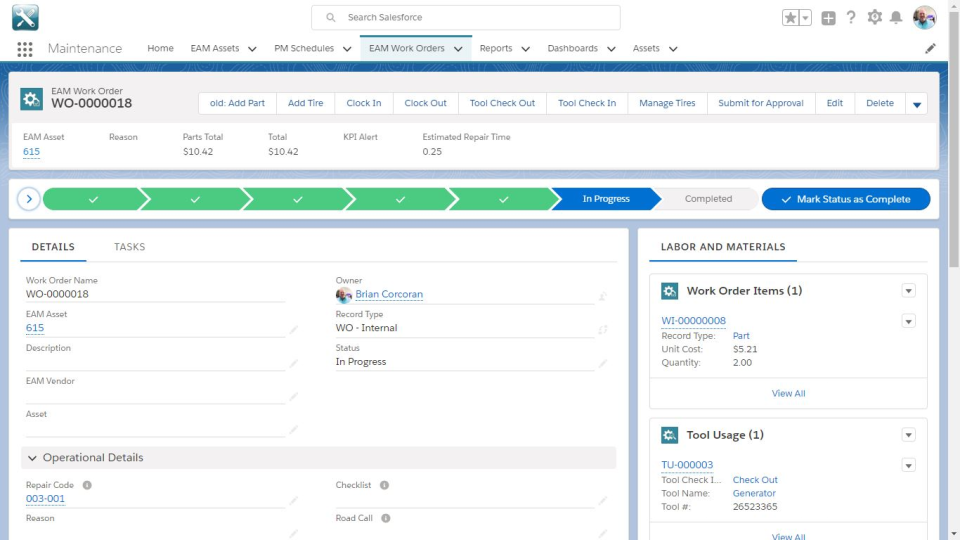Open the Work Order Items list dropdown

coord(909,291)
